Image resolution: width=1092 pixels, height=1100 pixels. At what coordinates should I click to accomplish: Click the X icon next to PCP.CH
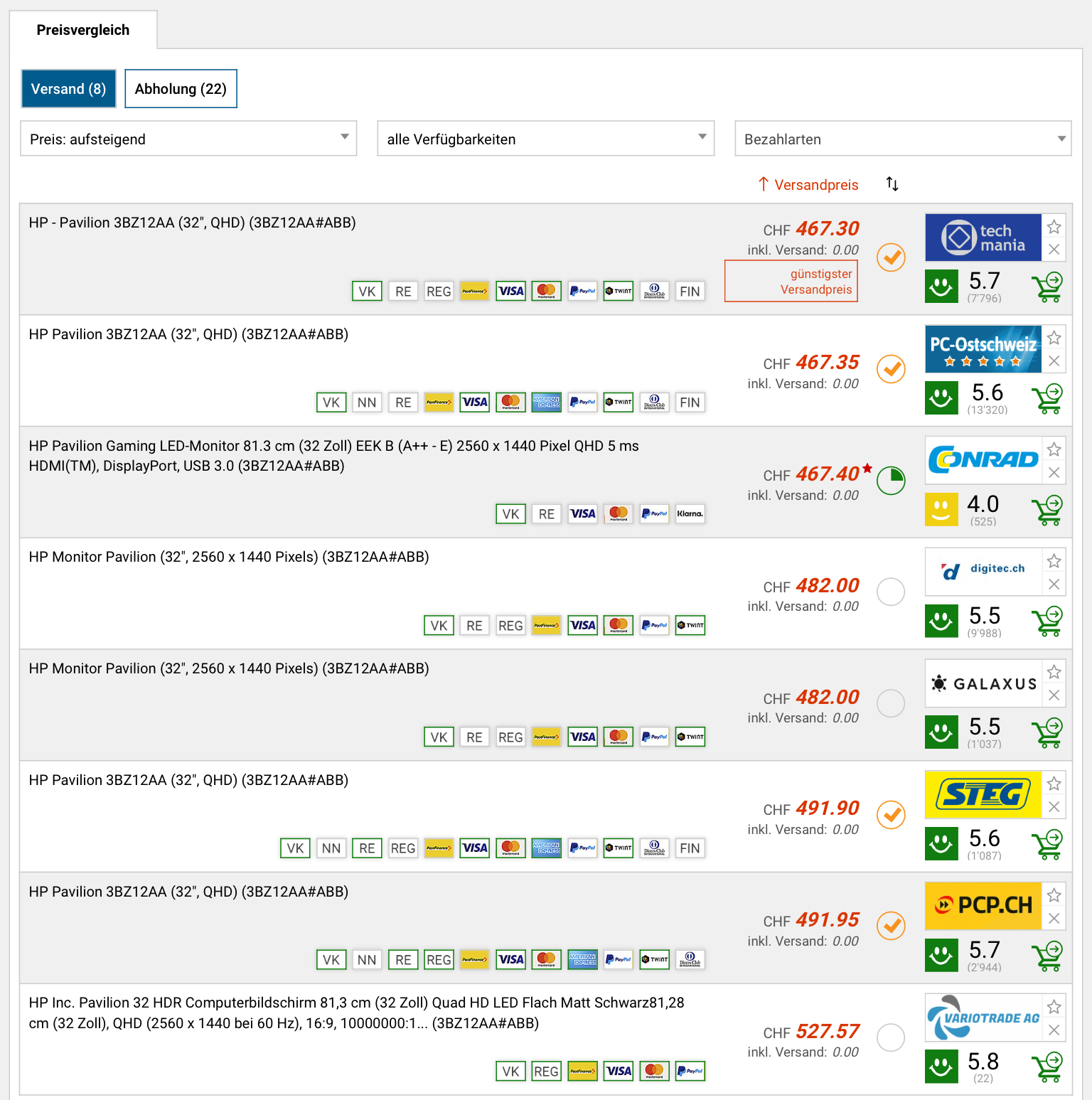tap(1054, 919)
